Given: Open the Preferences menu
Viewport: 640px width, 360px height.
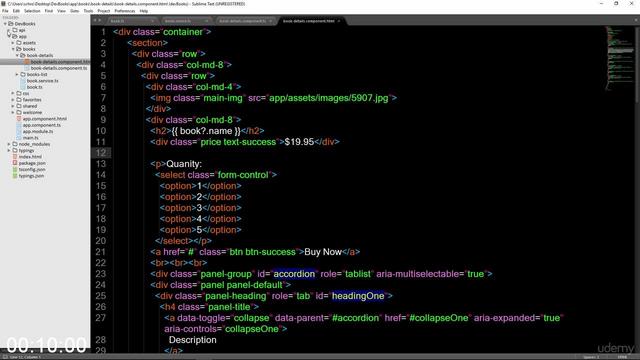Looking at the screenshot, I should pos(124,11).
